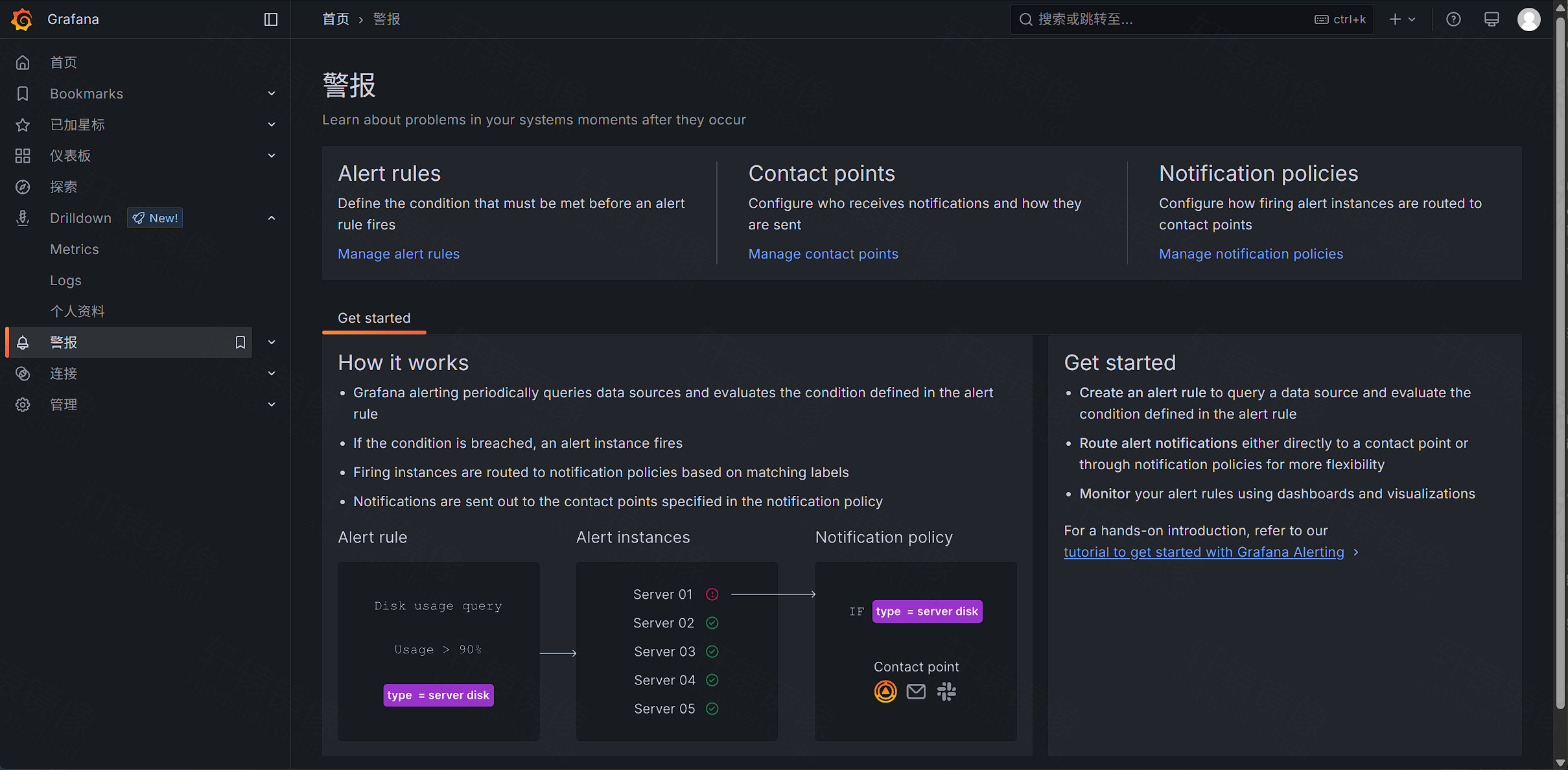Click the Server 01 firing alert icon
This screenshot has width=1568, height=770.
(712, 594)
